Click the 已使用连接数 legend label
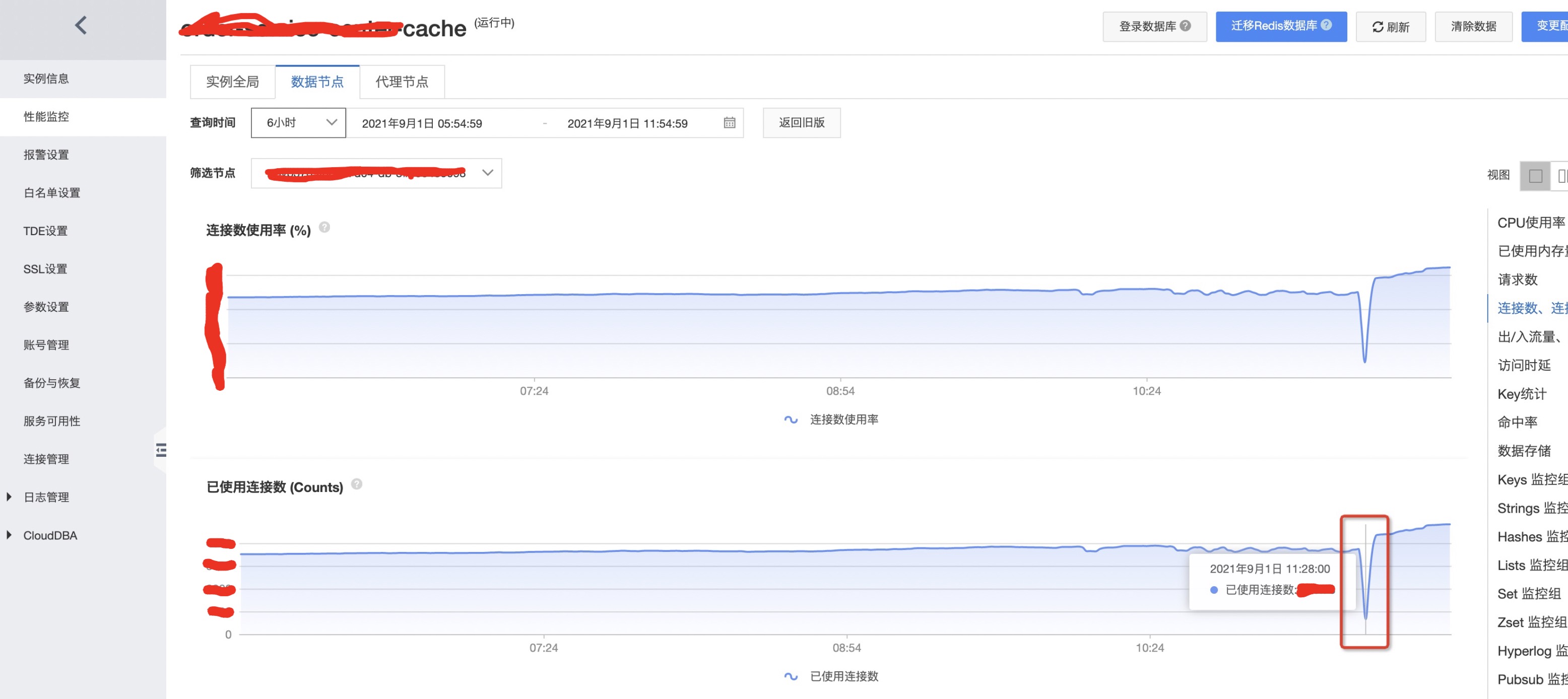 tap(843, 676)
